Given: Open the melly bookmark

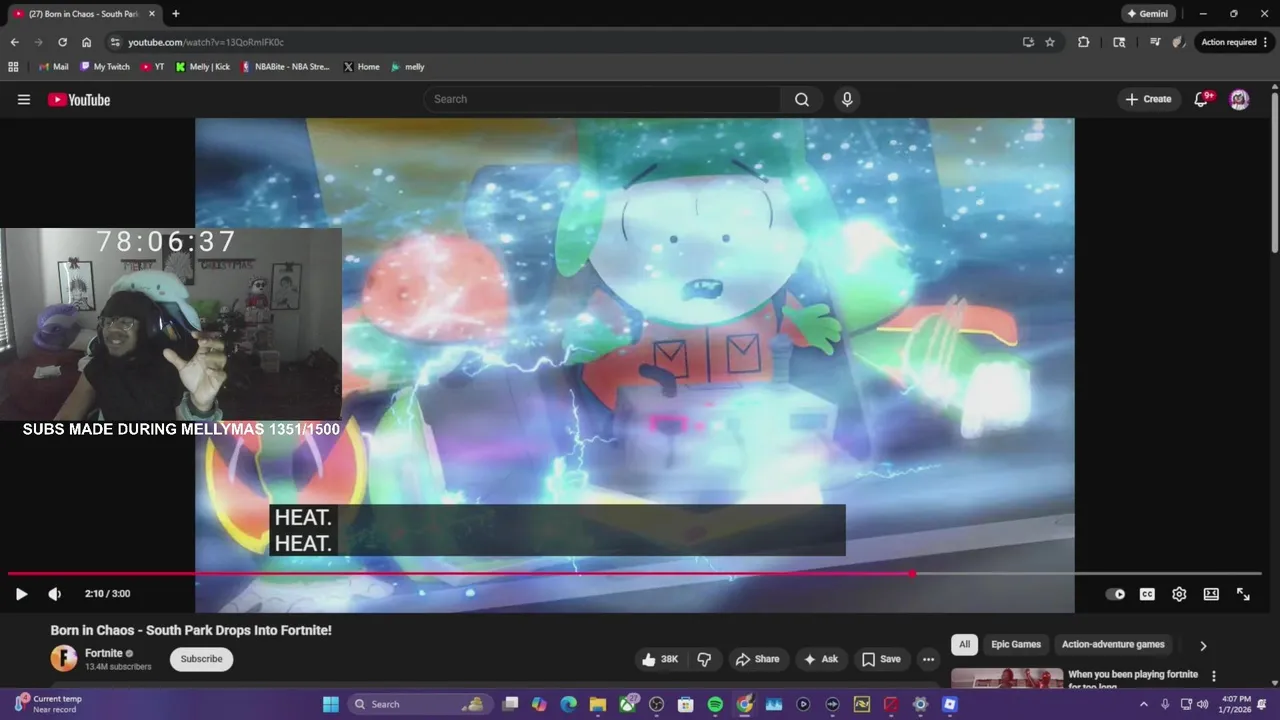Looking at the screenshot, I should tap(408, 67).
